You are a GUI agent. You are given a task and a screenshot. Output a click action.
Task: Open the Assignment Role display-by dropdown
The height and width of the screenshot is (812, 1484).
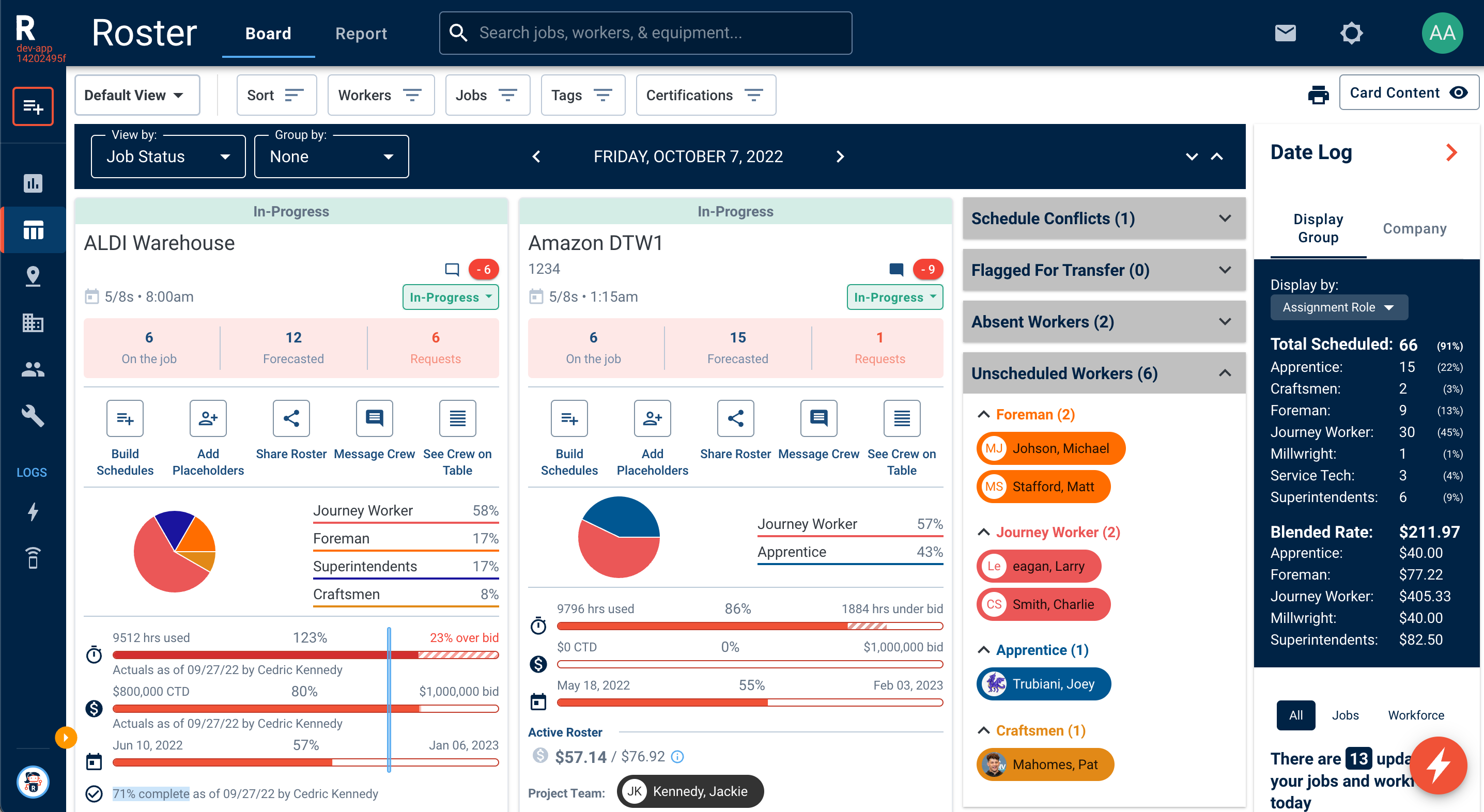point(1339,307)
